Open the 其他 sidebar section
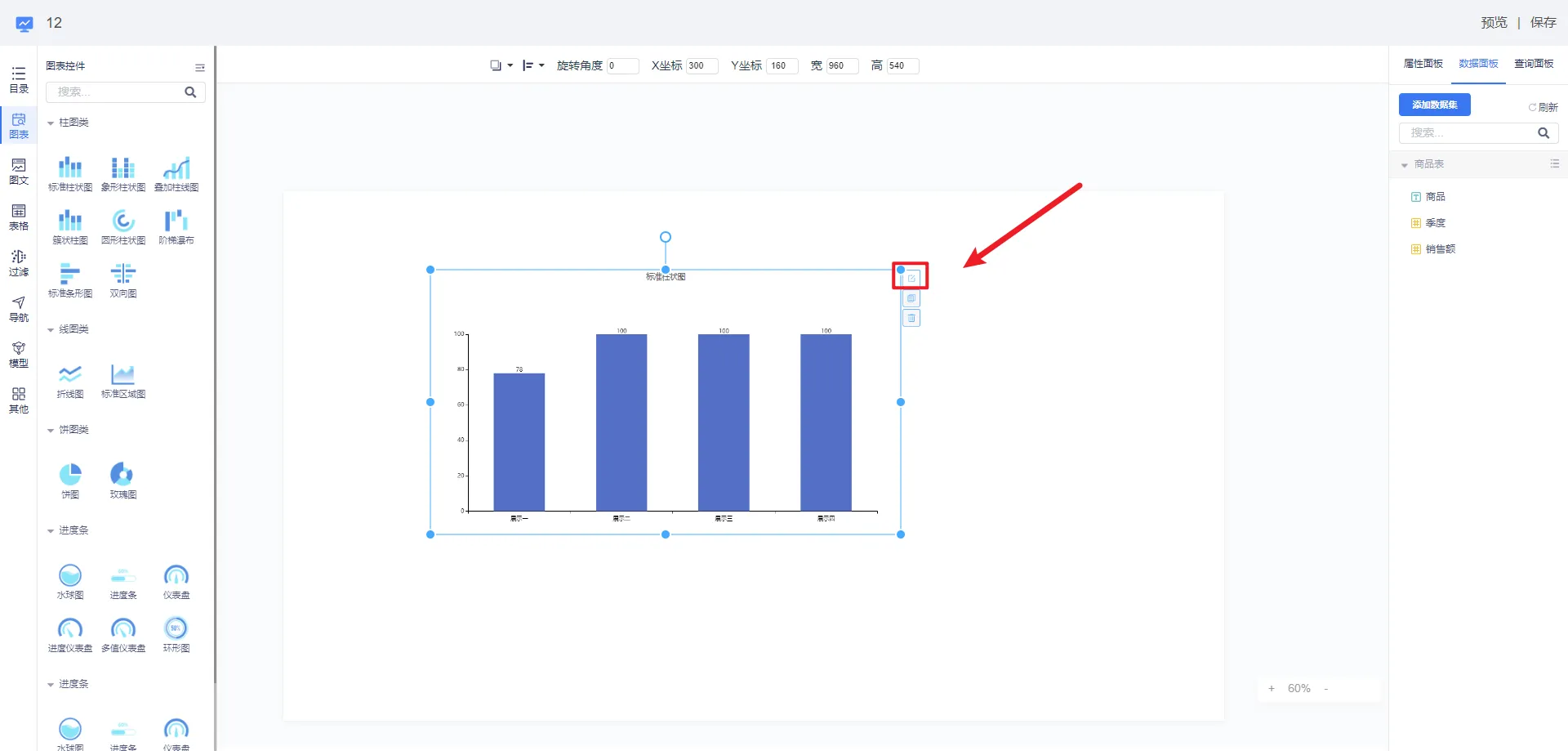 [x=19, y=400]
